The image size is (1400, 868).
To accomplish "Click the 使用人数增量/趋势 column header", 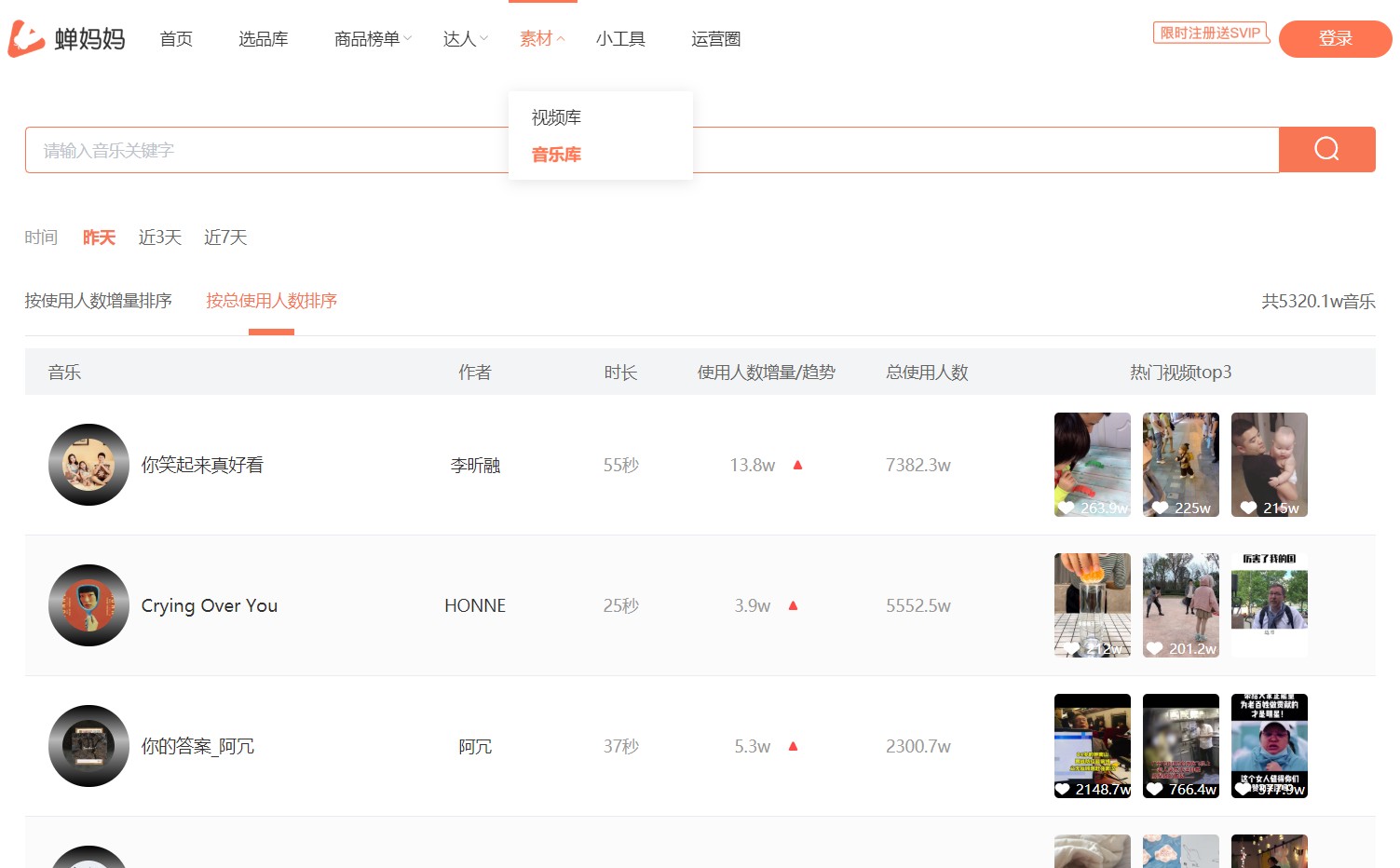I will point(766,373).
